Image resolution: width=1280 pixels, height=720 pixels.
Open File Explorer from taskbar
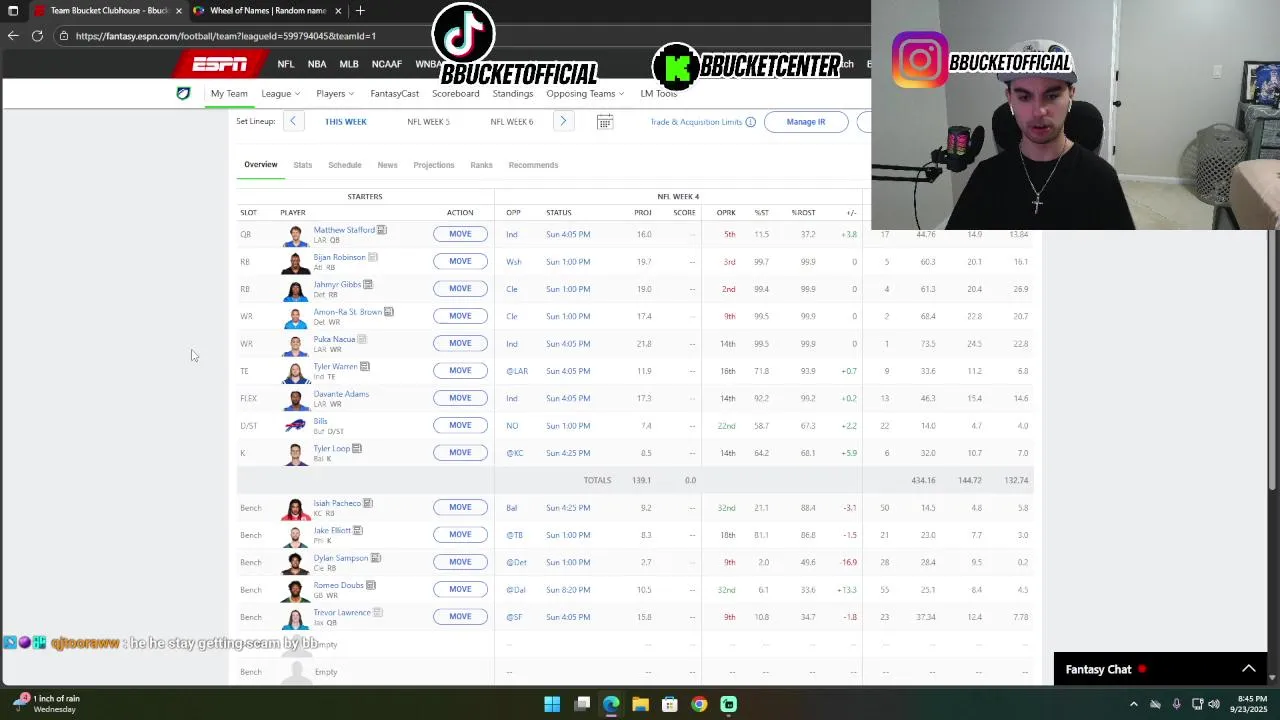click(640, 704)
